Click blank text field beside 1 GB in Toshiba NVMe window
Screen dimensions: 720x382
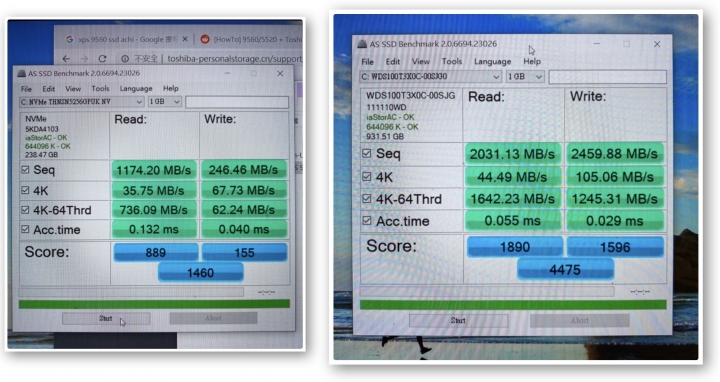[x=237, y=102]
